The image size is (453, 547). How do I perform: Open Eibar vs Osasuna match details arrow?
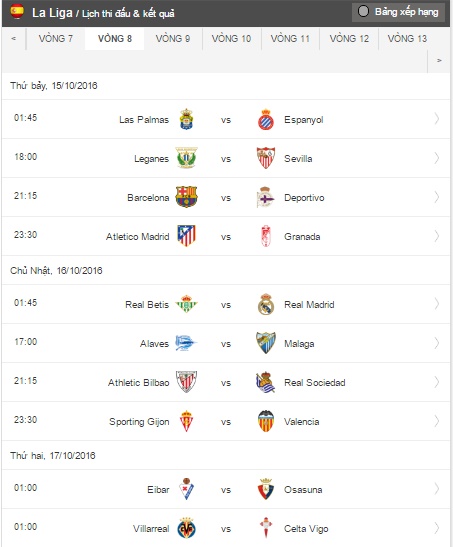[437, 489]
